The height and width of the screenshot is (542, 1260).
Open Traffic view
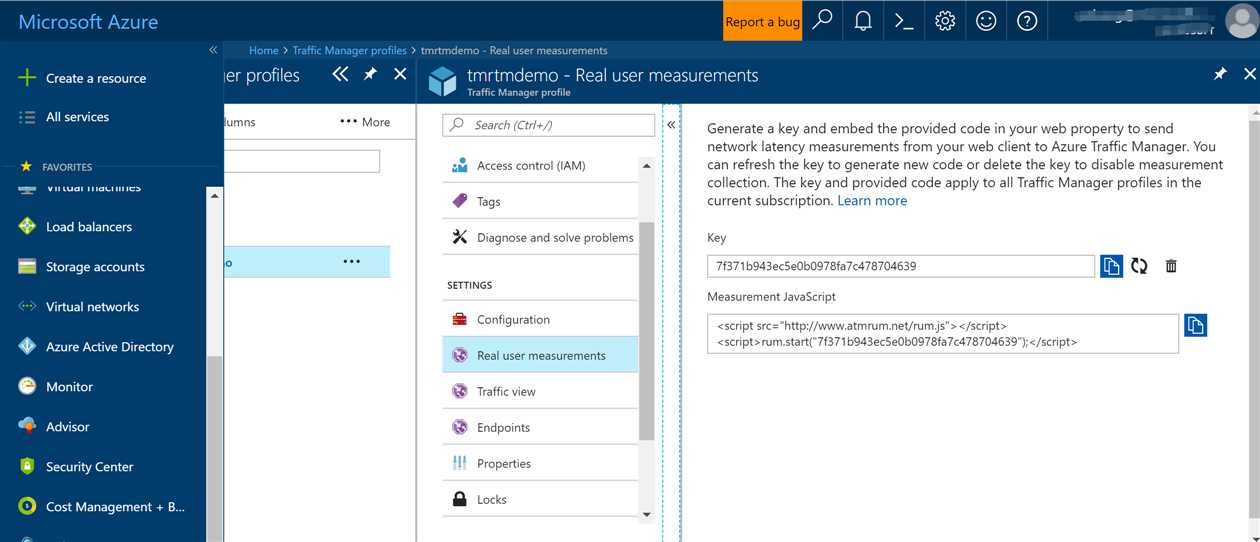click(x=540, y=392)
